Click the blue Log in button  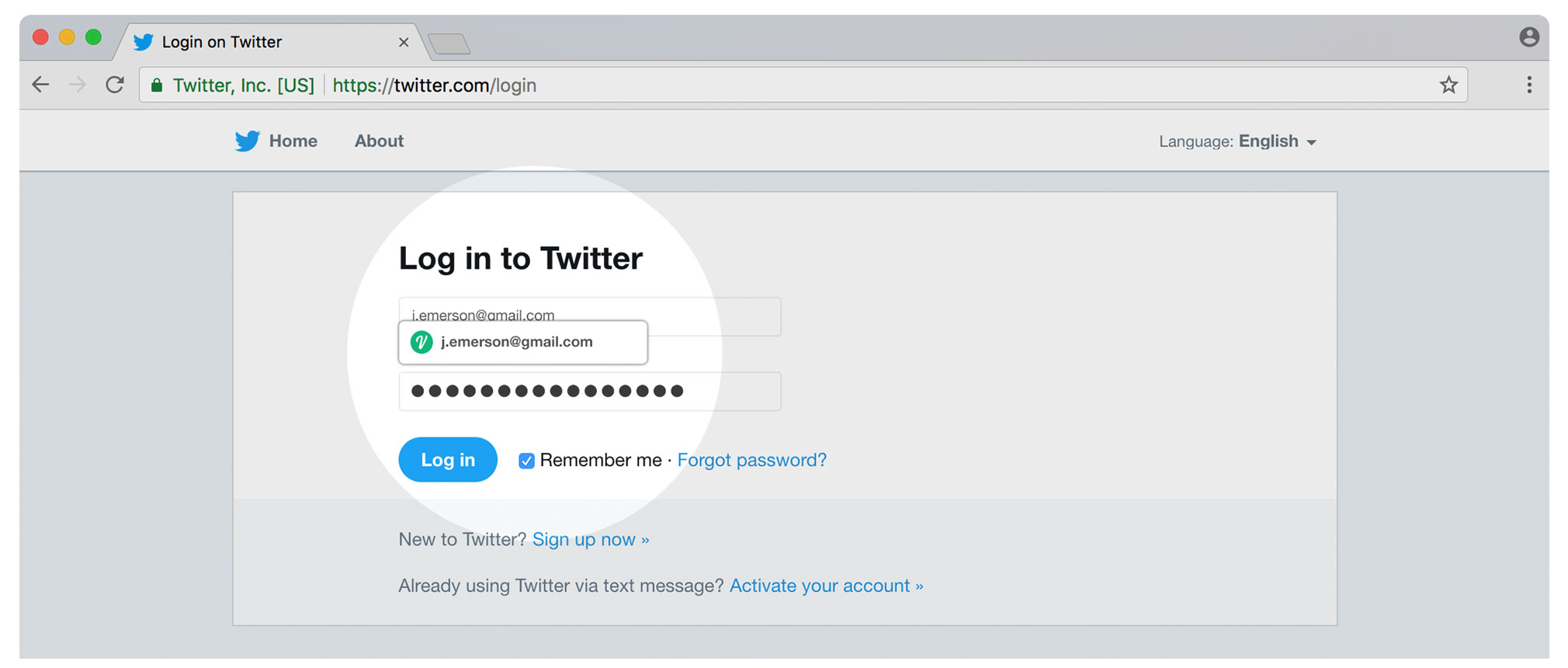coord(448,460)
